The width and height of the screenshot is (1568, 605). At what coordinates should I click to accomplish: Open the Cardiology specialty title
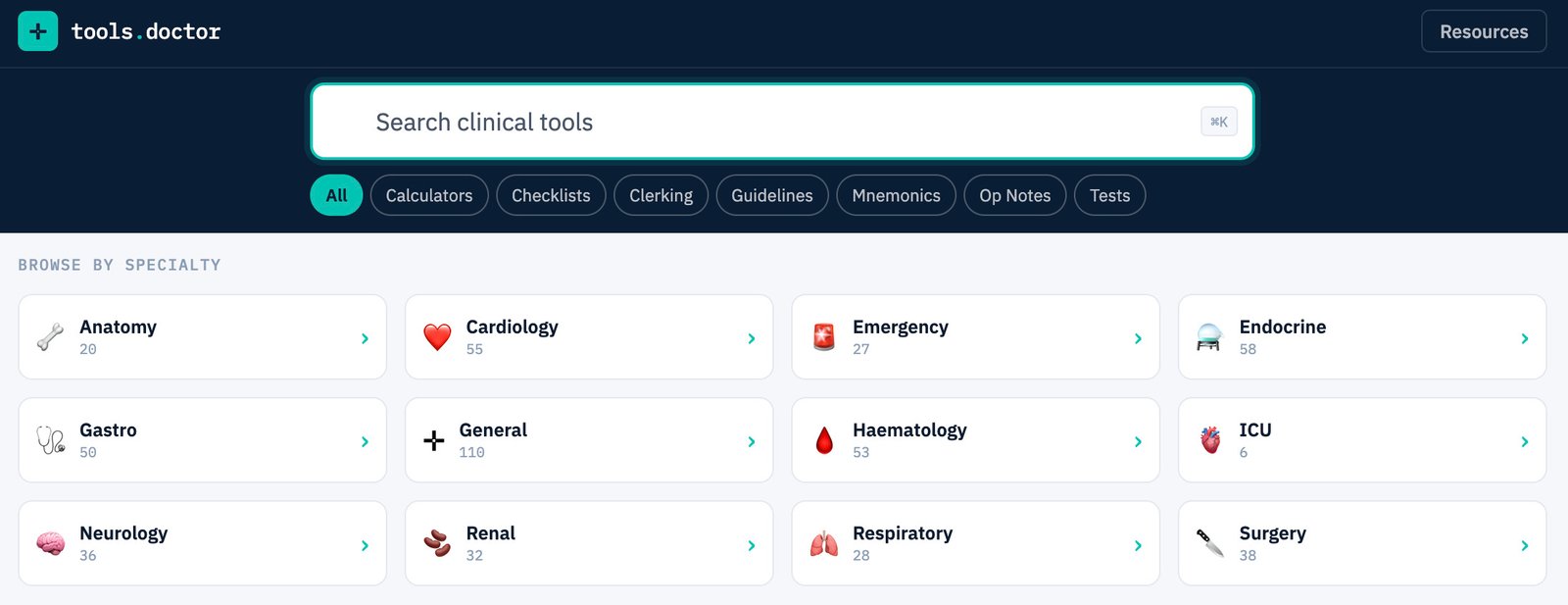pyautogui.click(x=512, y=327)
